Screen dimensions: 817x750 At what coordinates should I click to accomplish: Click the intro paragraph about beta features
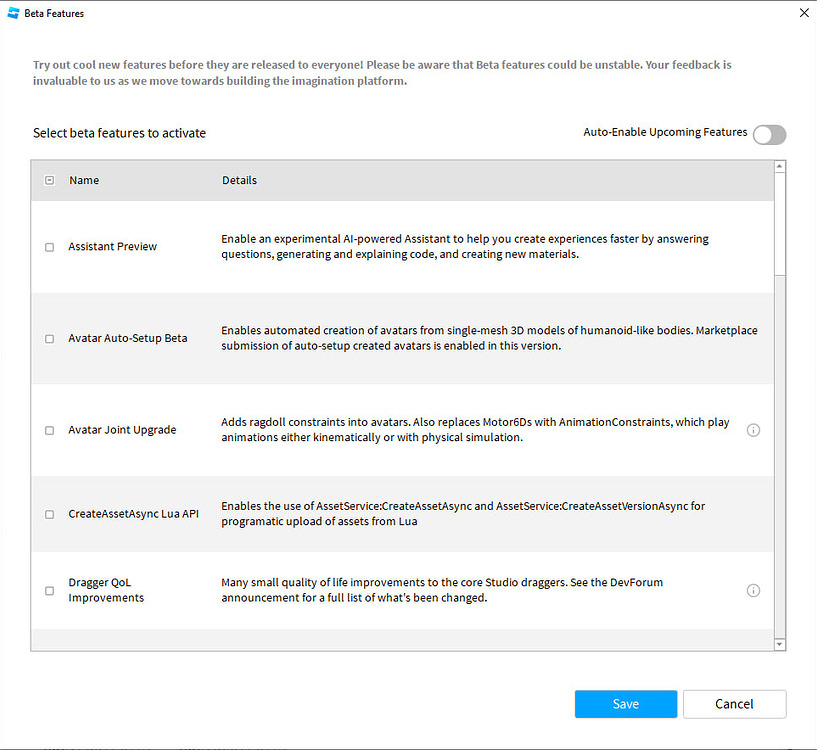[382, 73]
